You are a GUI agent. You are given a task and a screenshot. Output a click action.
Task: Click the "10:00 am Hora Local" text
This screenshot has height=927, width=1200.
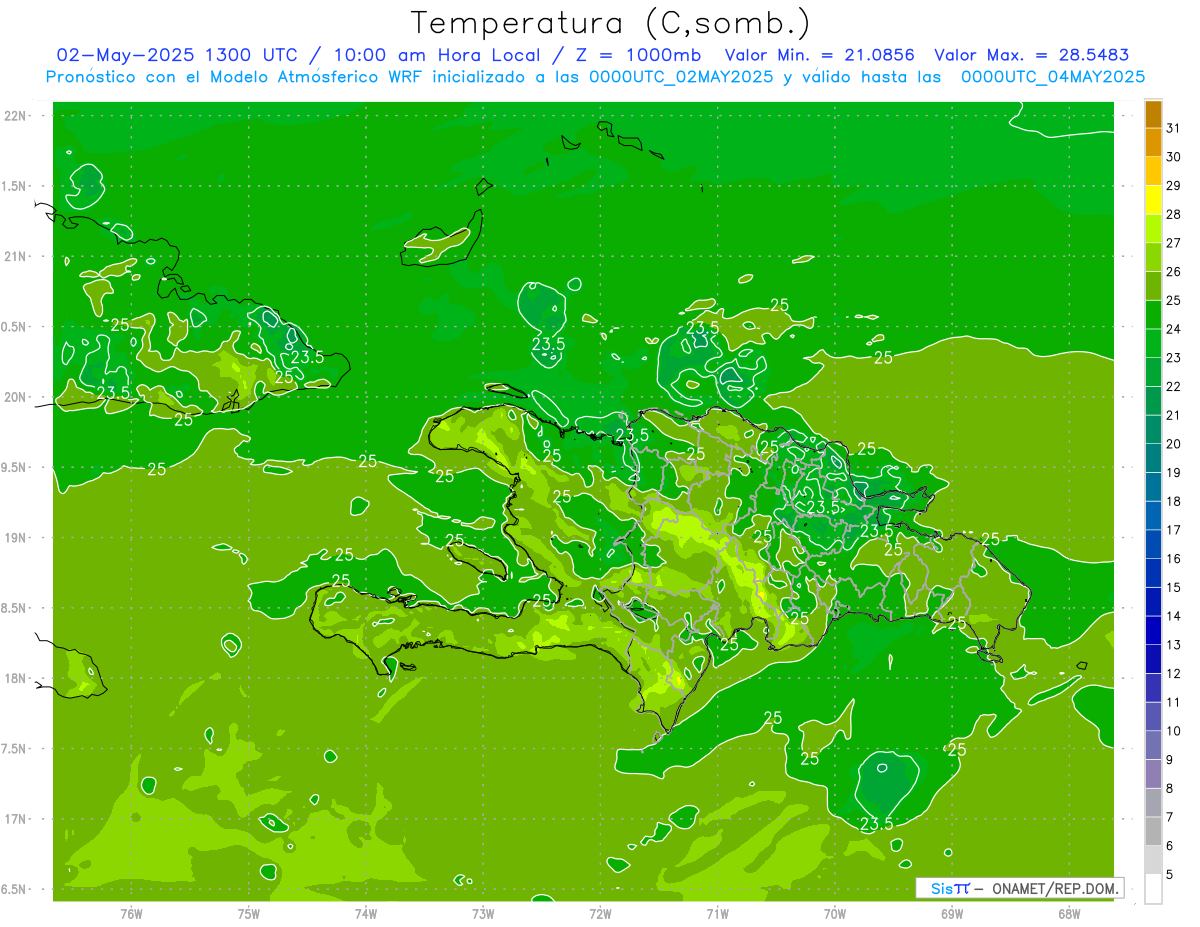pos(437,55)
